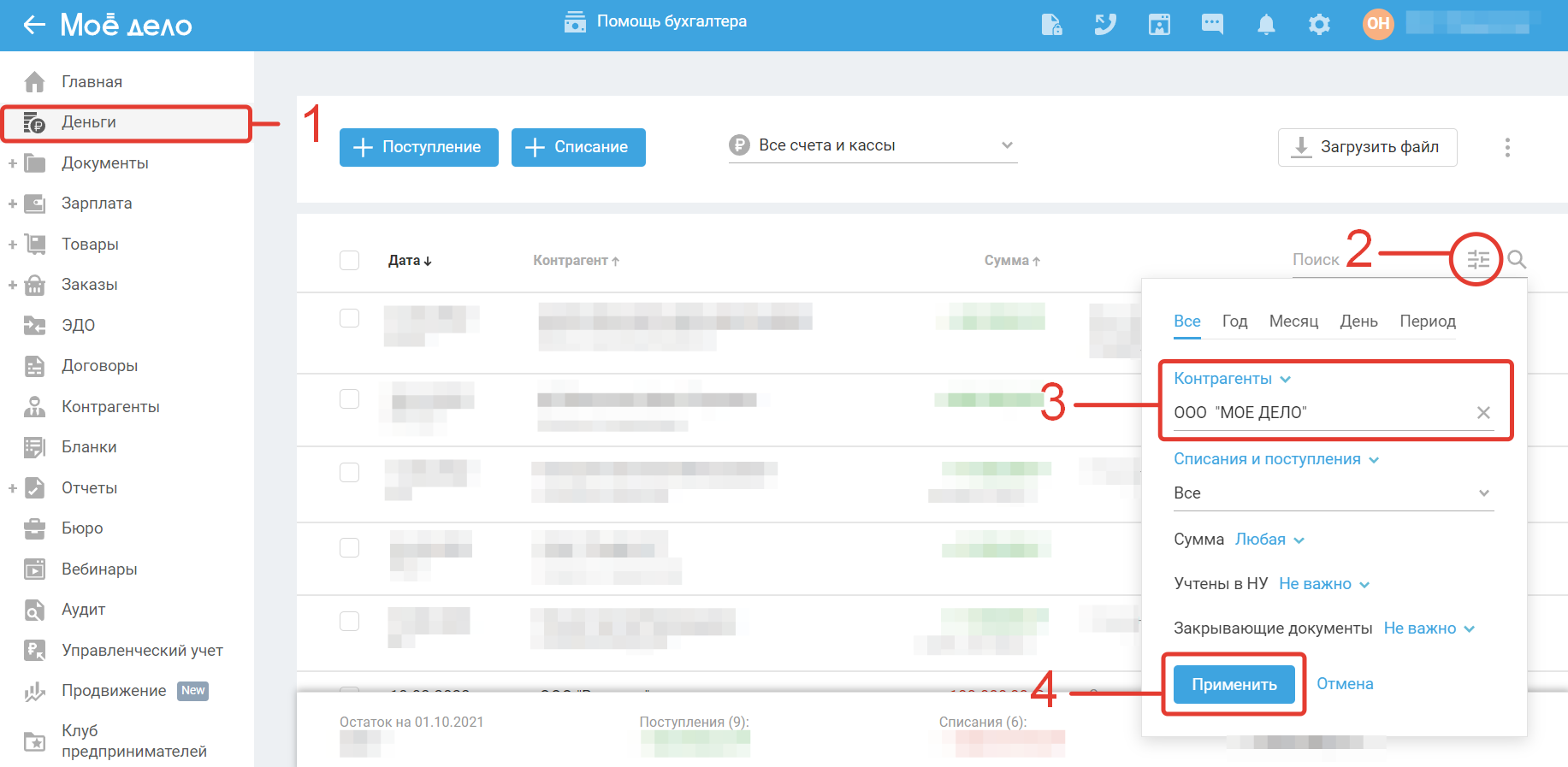Open the Учтены в НУ Не важно dropdown

pos(1324,584)
